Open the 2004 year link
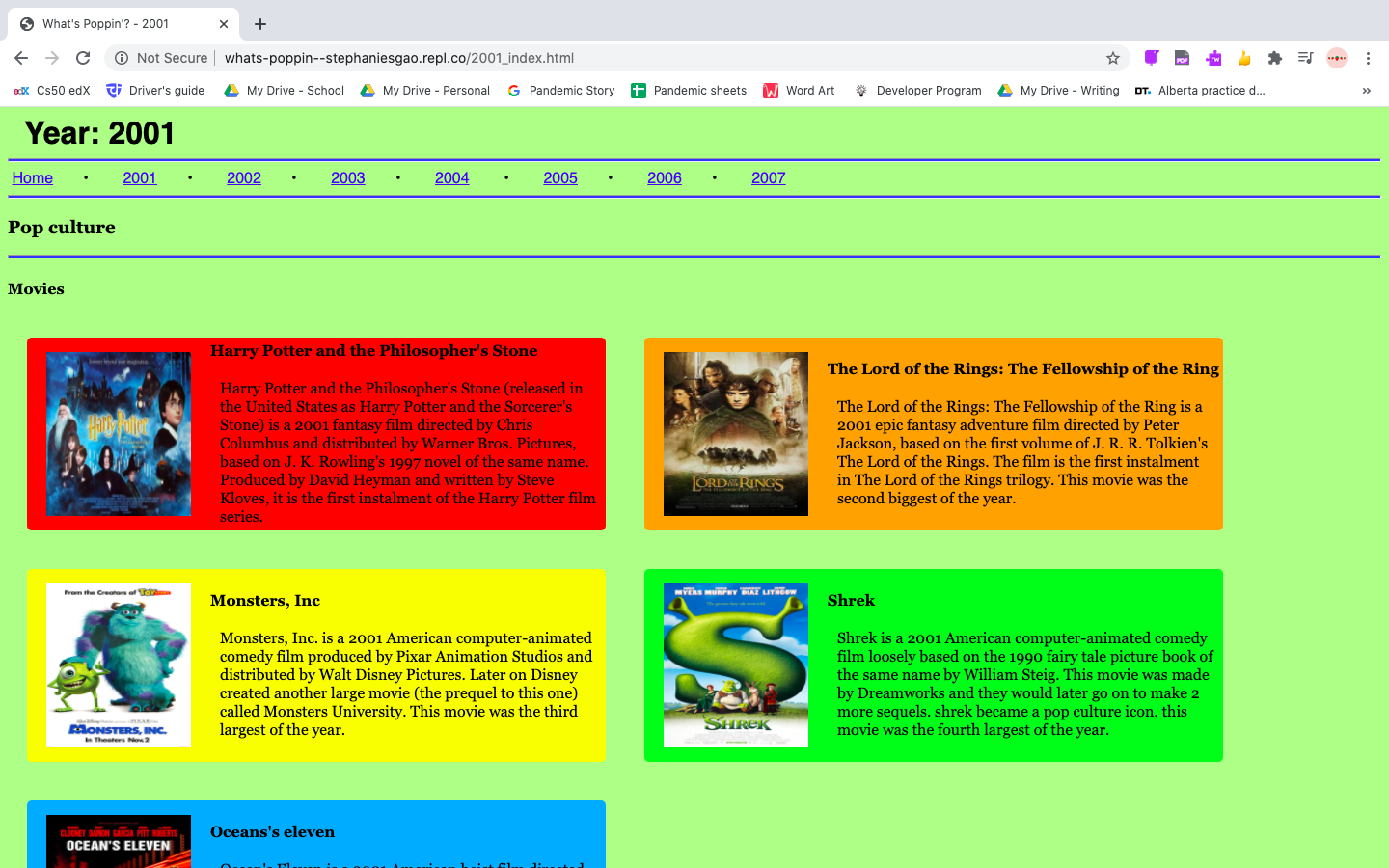This screenshot has height=868, width=1389. [452, 177]
